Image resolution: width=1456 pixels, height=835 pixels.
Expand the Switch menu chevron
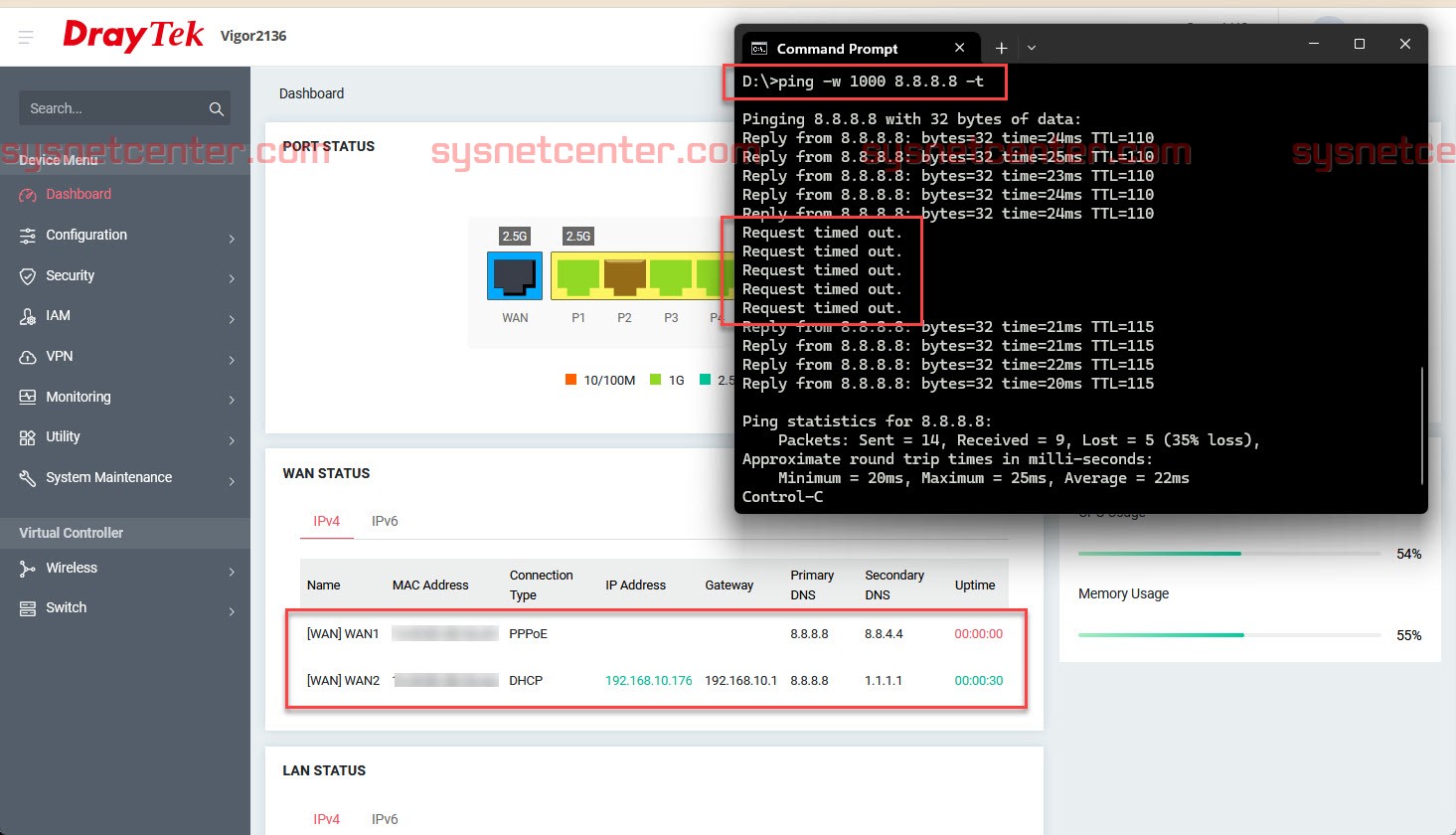[232, 611]
